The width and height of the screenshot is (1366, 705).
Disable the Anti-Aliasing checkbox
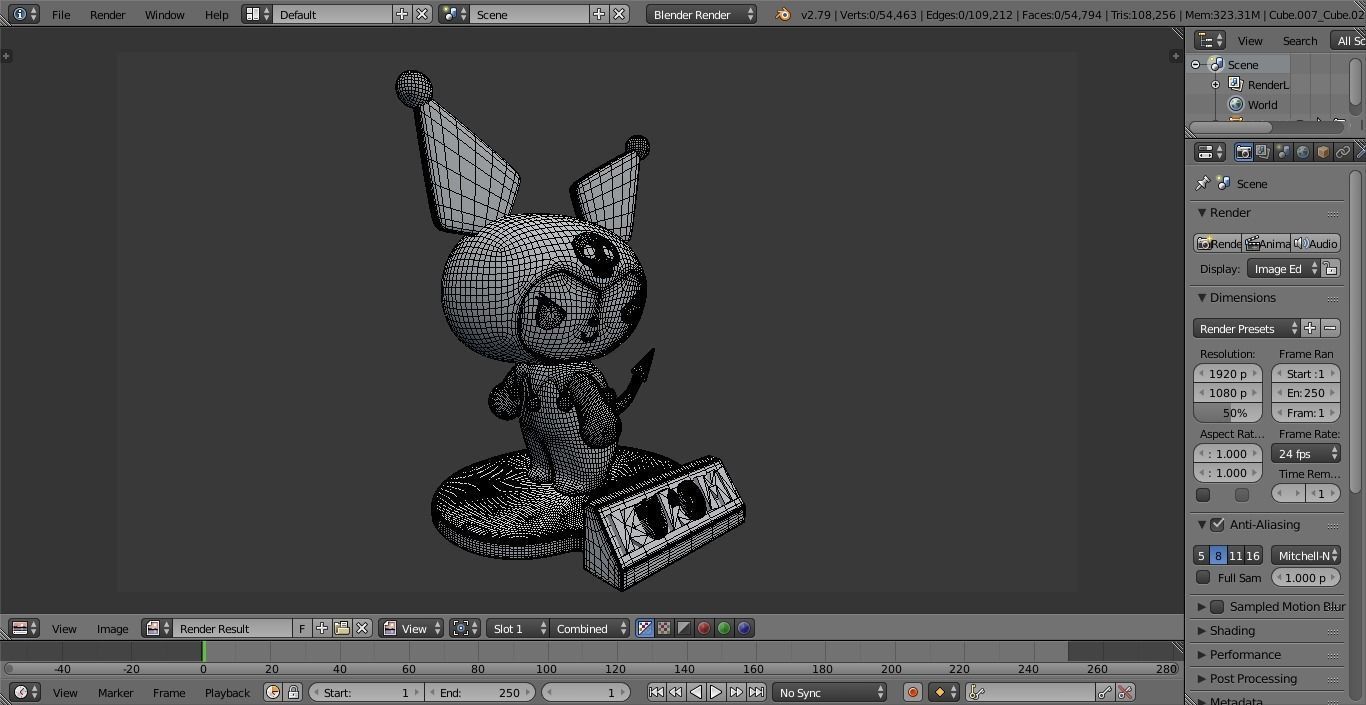[x=1217, y=525]
